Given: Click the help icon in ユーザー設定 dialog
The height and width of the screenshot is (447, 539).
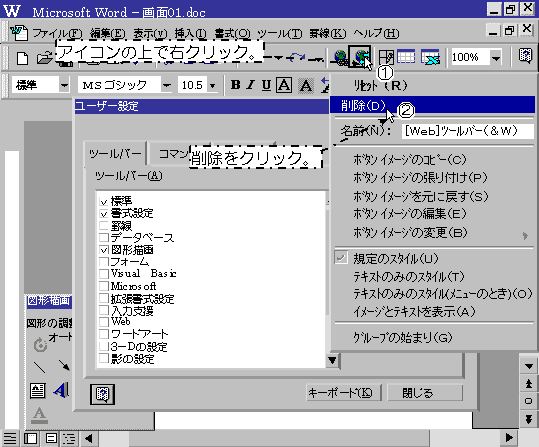Looking at the screenshot, I should click(102, 394).
